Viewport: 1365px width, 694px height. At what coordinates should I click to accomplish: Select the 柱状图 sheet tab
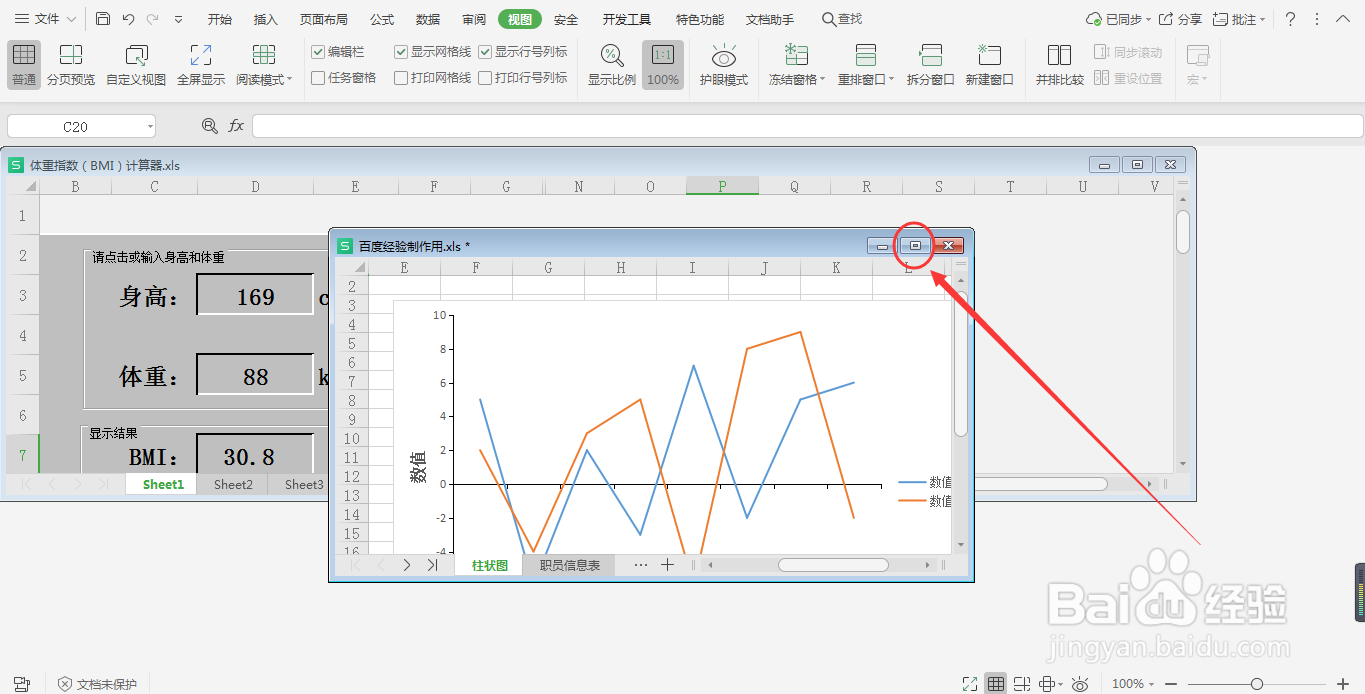(x=490, y=565)
